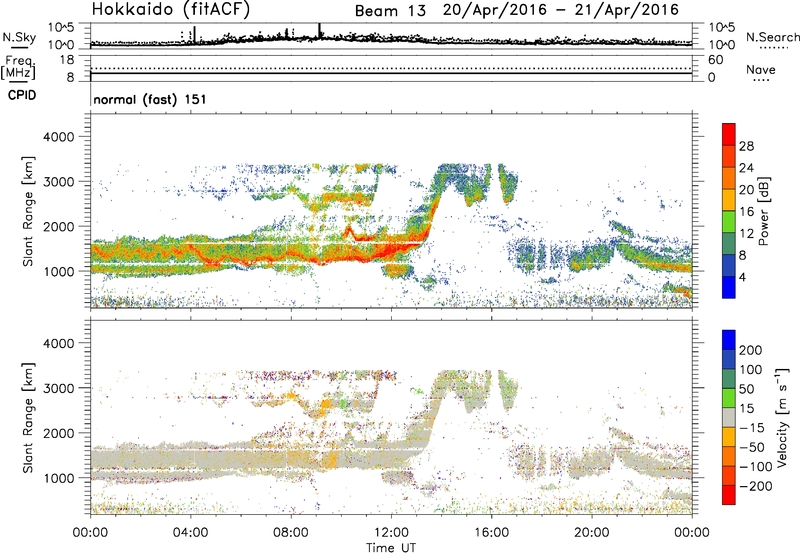Click the velocity panel 'Slant Range [km]' label

(28, 418)
